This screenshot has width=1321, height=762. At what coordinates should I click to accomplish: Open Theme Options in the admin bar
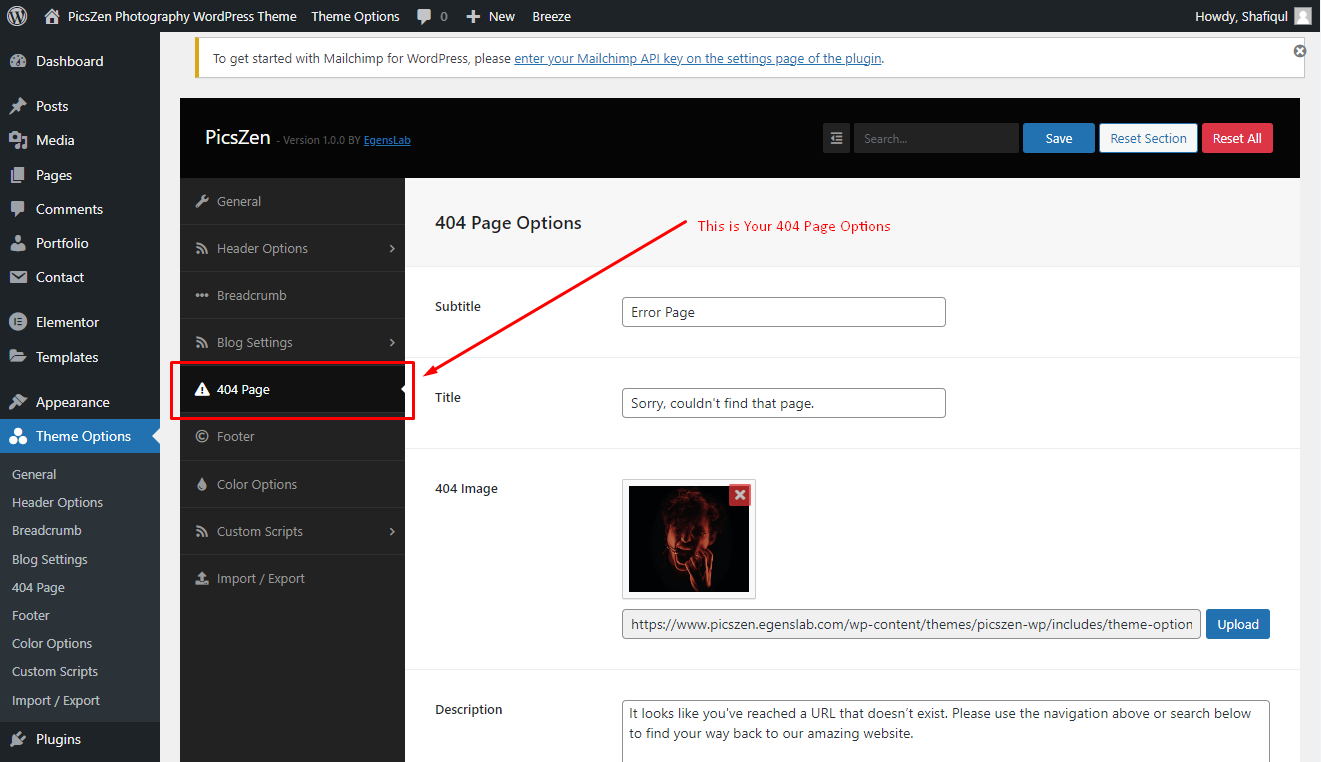click(x=355, y=16)
